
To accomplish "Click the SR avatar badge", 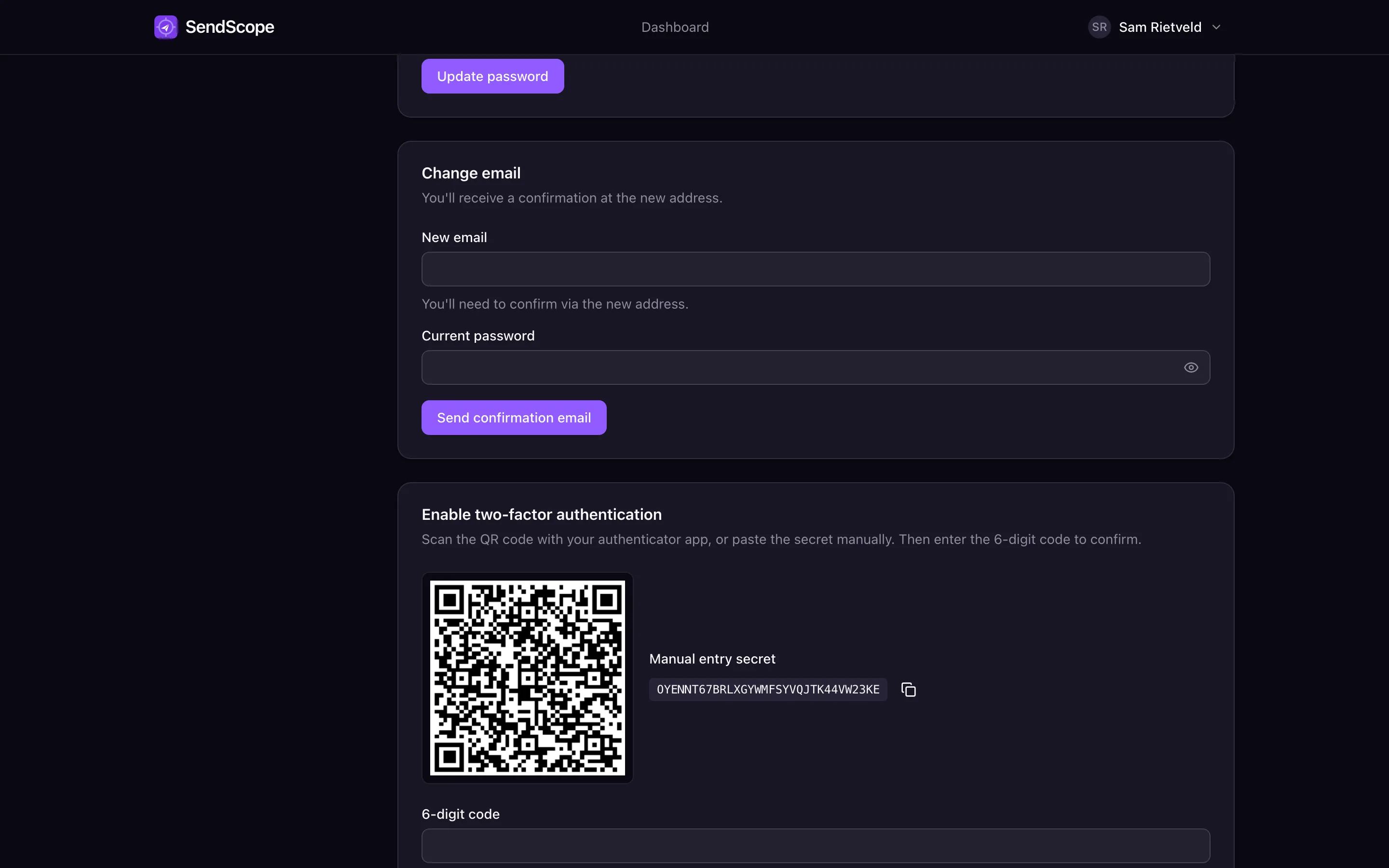I will click(x=1099, y=27).
